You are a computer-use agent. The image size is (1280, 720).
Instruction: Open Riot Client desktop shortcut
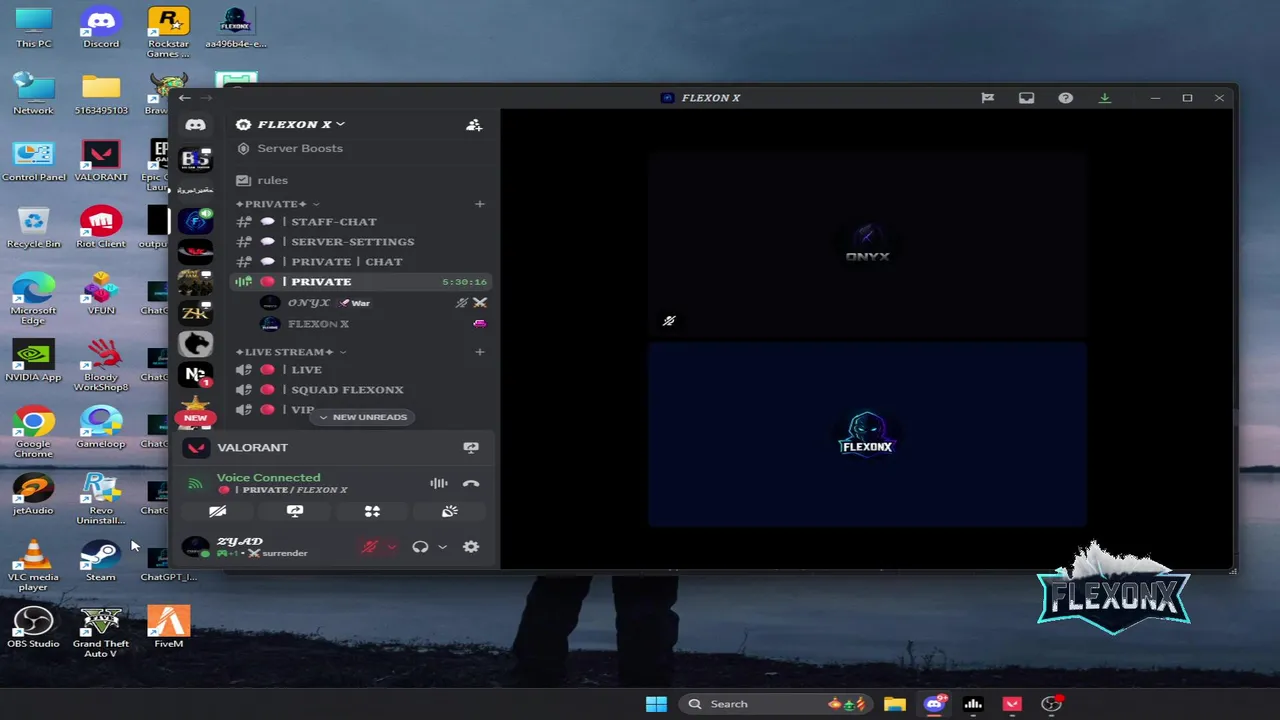(x=100, y=227)
